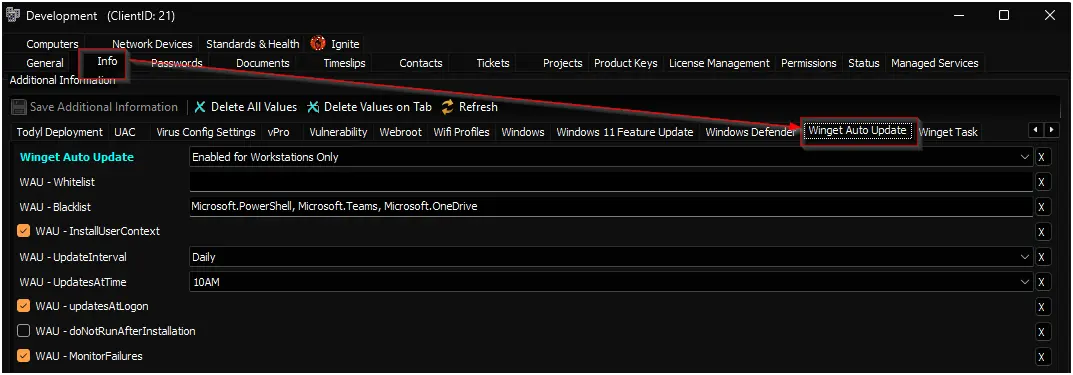1073x375 pixels.
Task: Clear Winget Auto Update value with X
Action: click(1041, 157)
